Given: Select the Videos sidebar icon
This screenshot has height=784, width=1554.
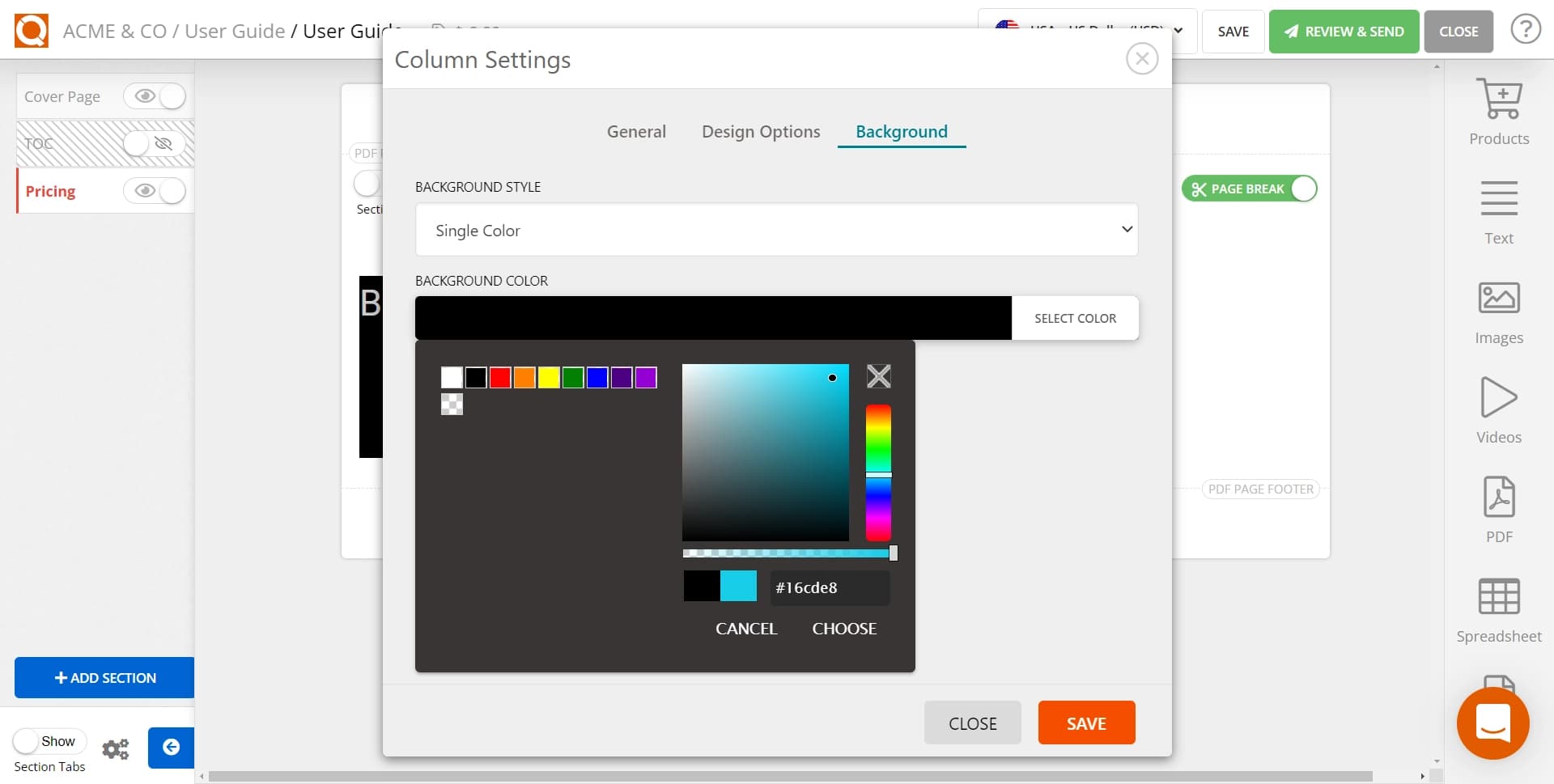Looking at the screenshot, I should click(x=1498, y=398).
